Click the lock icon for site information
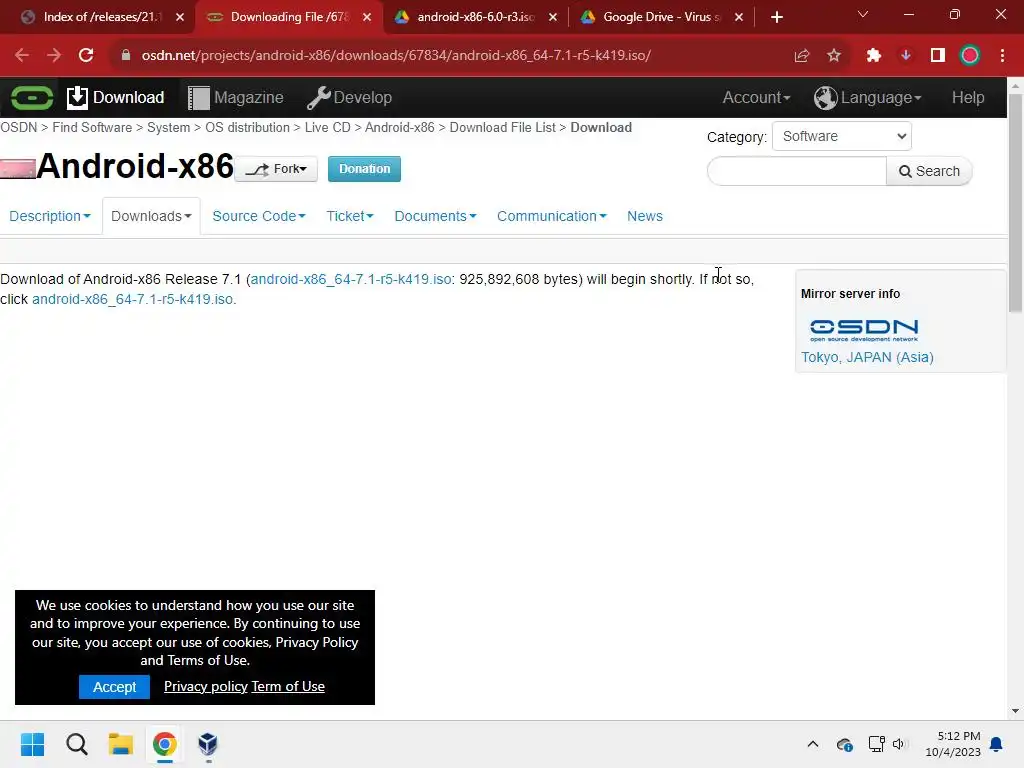1024x768 pixels. [x=126, y=56]
